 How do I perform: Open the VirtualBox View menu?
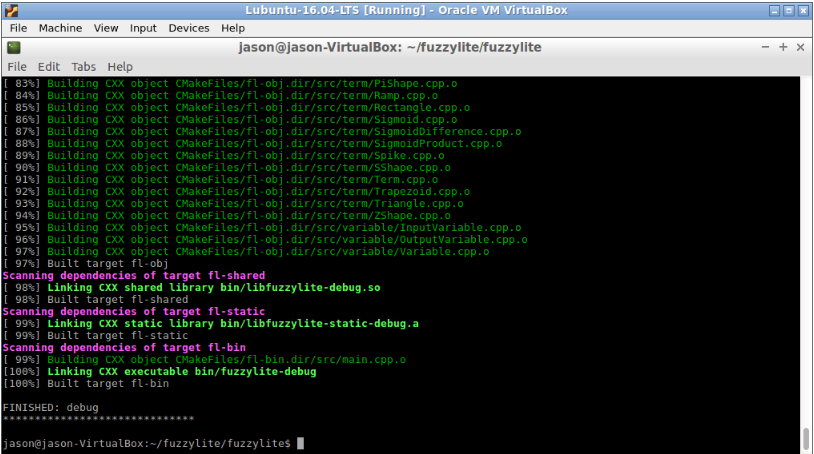(x=106, y=28)
